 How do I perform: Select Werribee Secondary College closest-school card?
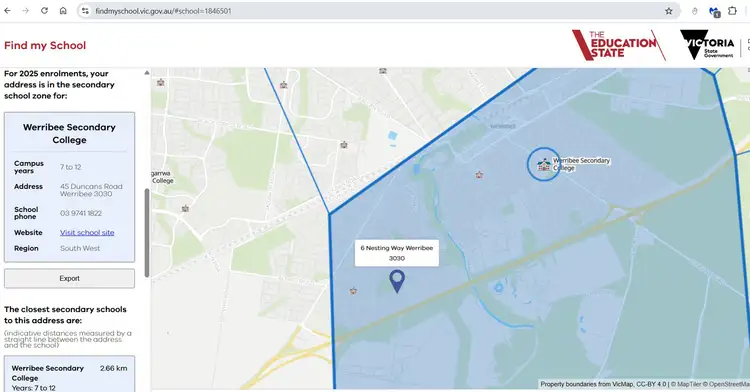[x=69, y=374]
